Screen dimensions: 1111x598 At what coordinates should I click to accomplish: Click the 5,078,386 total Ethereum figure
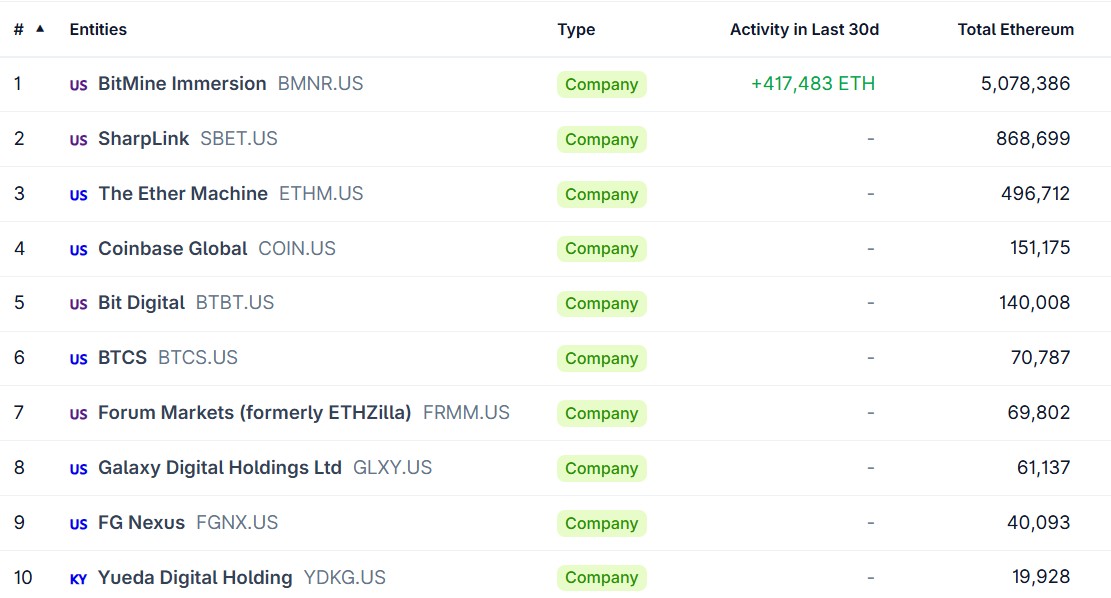coord(1025,84)
